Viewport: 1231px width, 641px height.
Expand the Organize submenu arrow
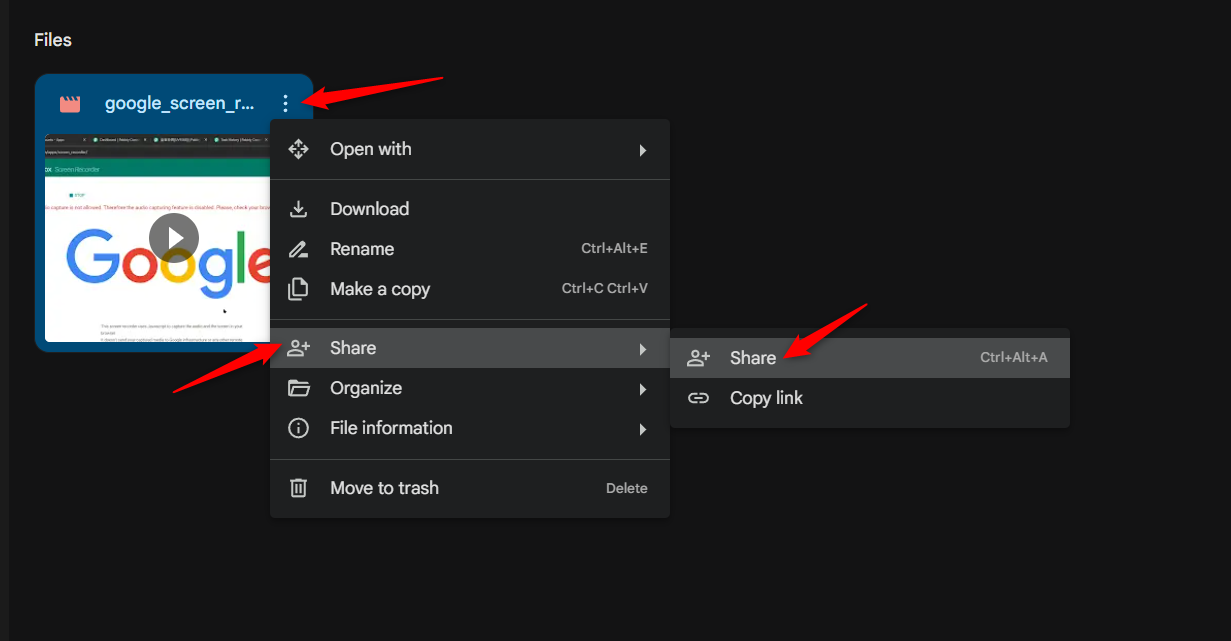coord(643,389)
